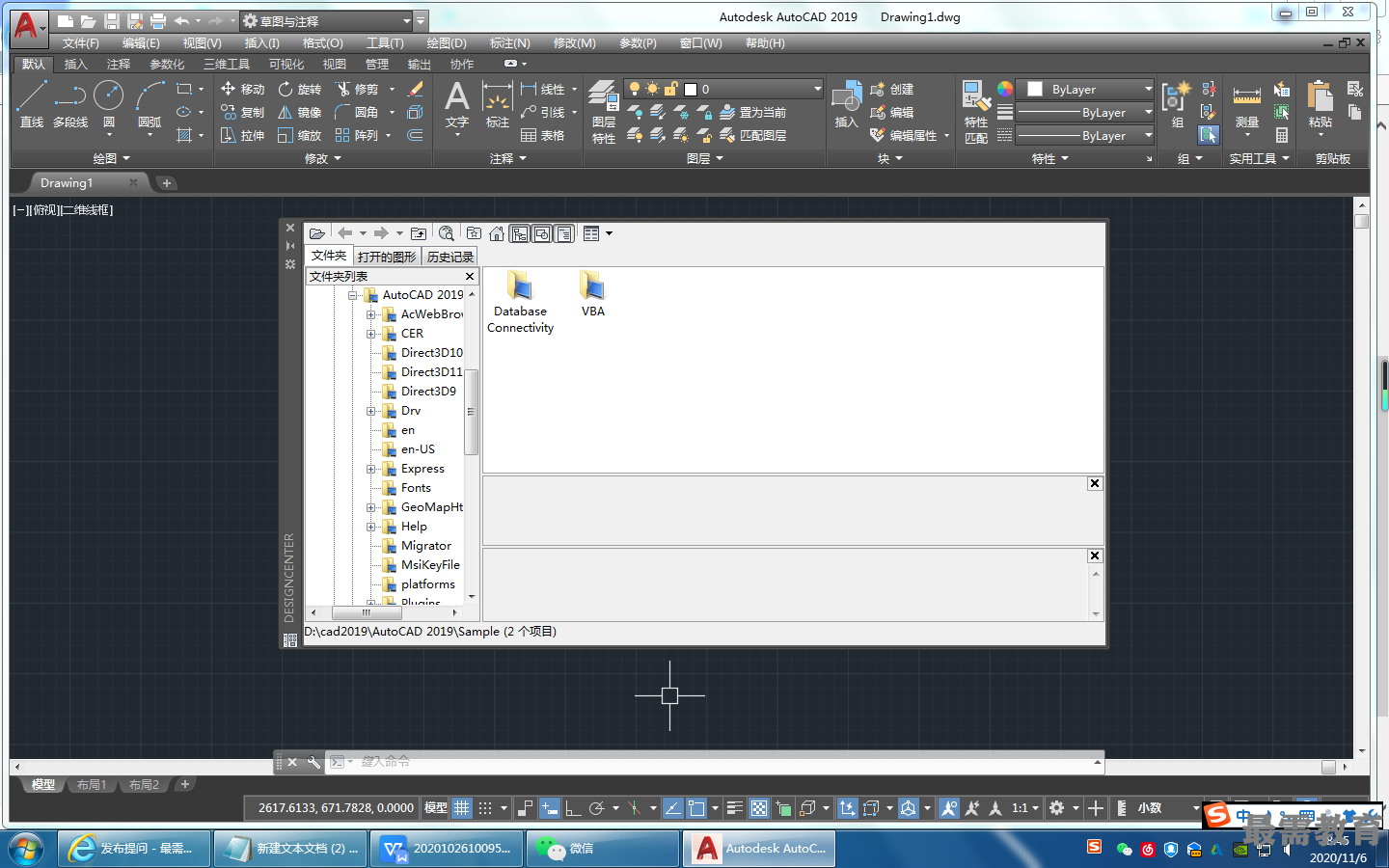Select the 文字 (Text) annotation tool
Viewport: 1389px width, 868px height.
456,104
